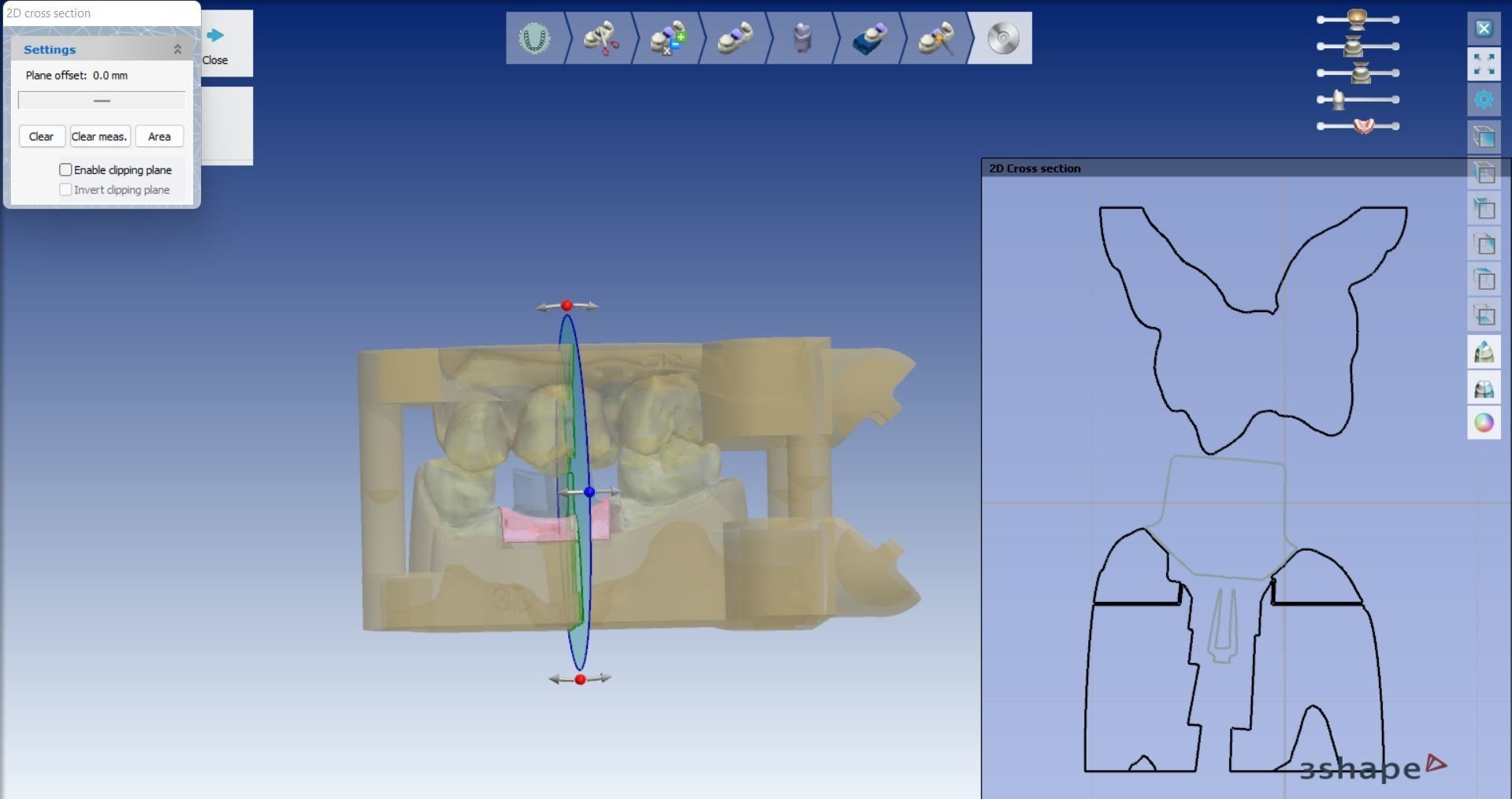Select the second cube view icon in sidebar
This screenshot has width=1512, height=799.
pyautogui.click(x=1484, y=173)
